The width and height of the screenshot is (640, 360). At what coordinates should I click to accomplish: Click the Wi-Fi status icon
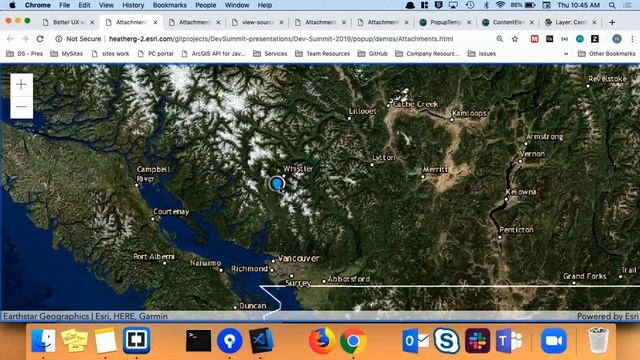point(500,5)
